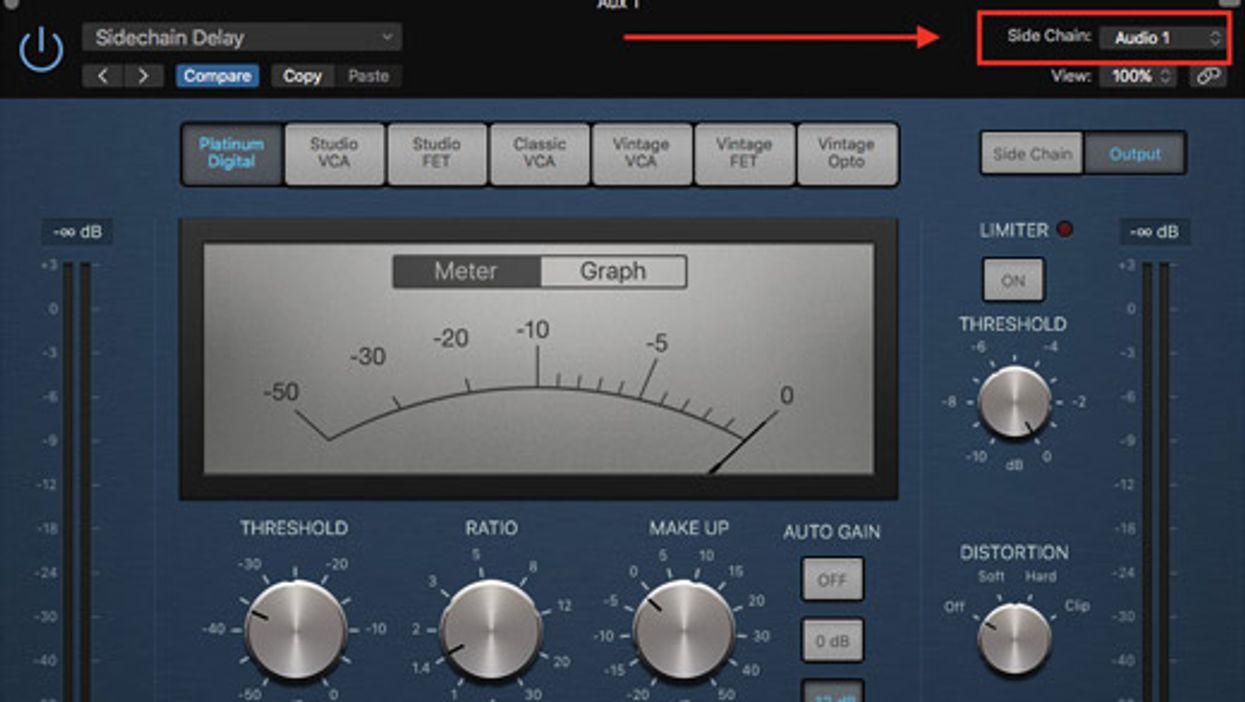
Task: Set Auto Gain to 0 dB
Action: [x=831, y=641]
